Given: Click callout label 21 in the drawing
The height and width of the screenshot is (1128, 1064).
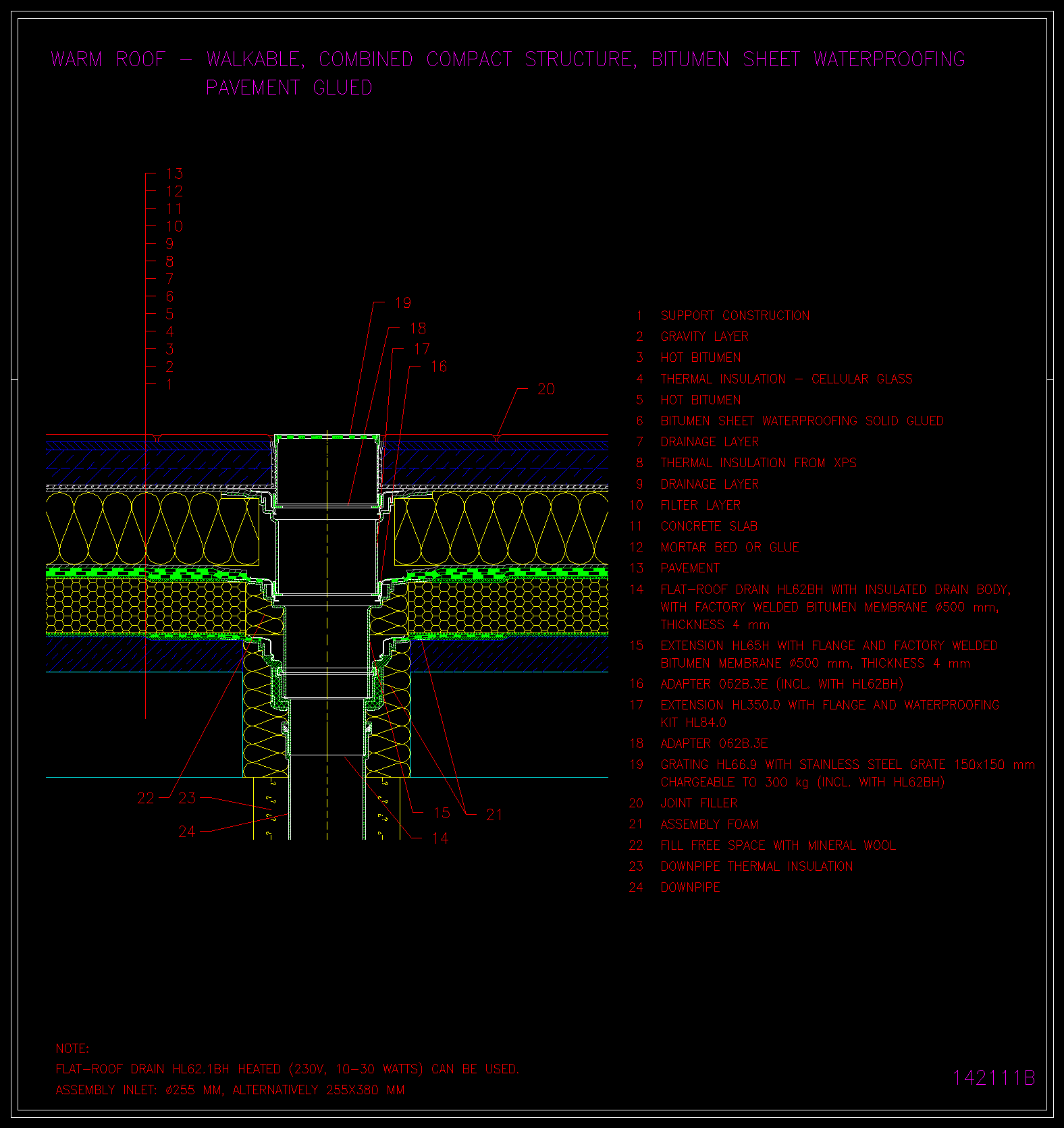Looking at the screenshot, I should pos(494,815).
